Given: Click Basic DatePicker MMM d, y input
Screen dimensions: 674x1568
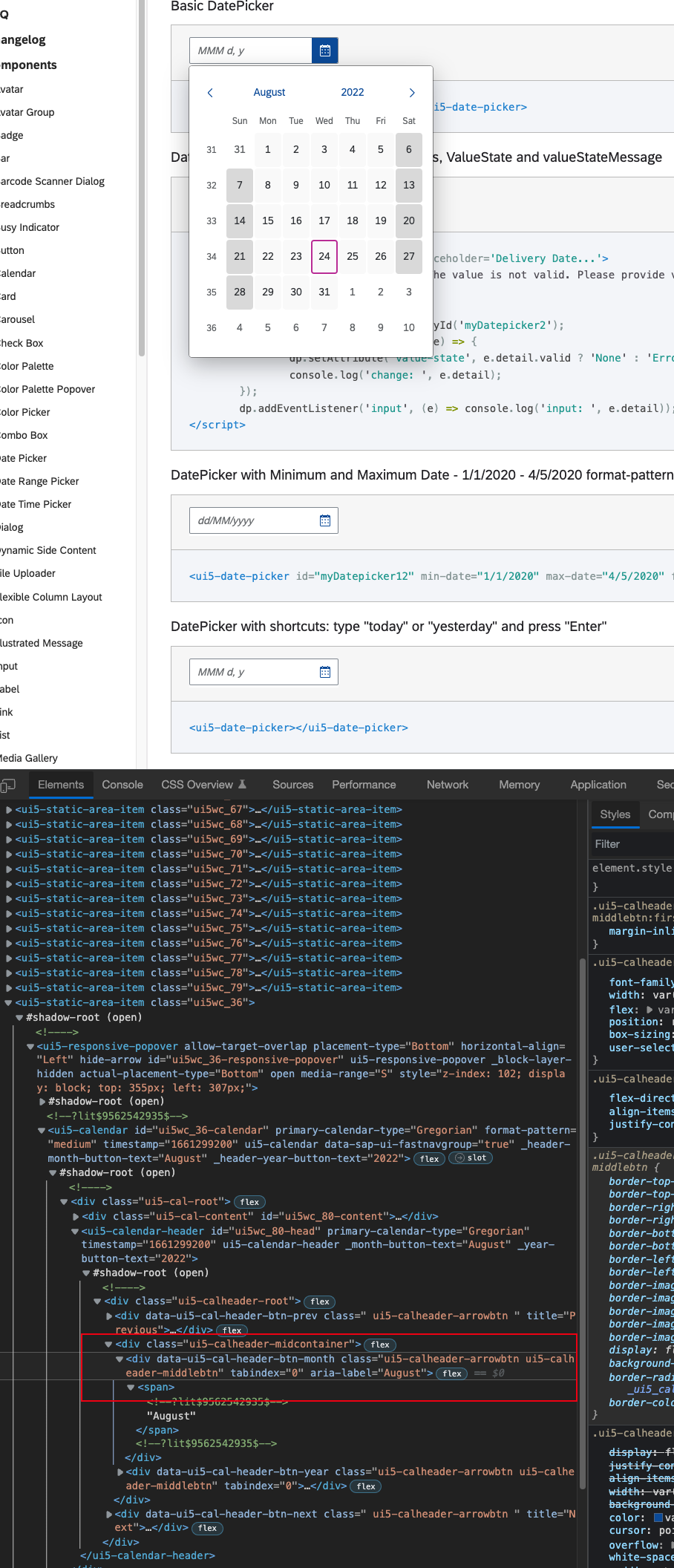Looking at the screenshot, I should 251,50.
